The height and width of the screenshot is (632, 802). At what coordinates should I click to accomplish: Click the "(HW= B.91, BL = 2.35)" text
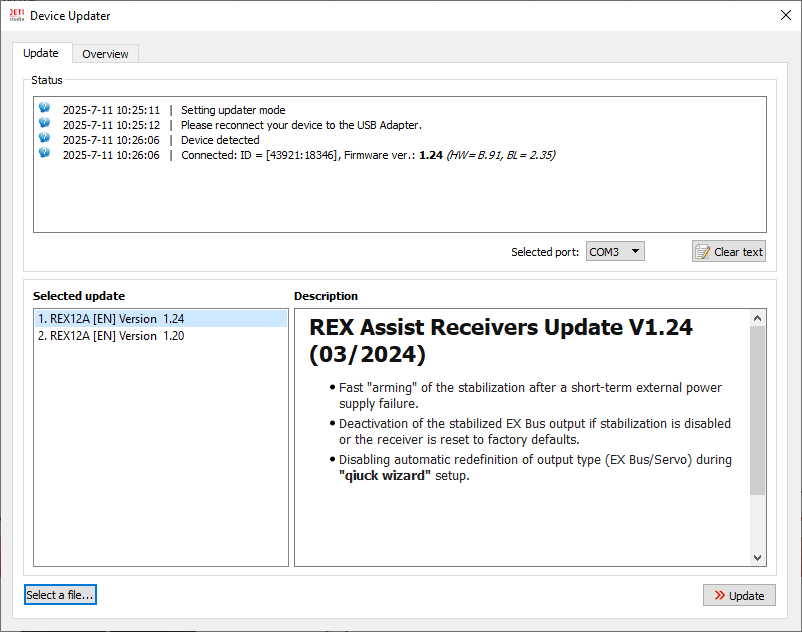pos(501,155)
